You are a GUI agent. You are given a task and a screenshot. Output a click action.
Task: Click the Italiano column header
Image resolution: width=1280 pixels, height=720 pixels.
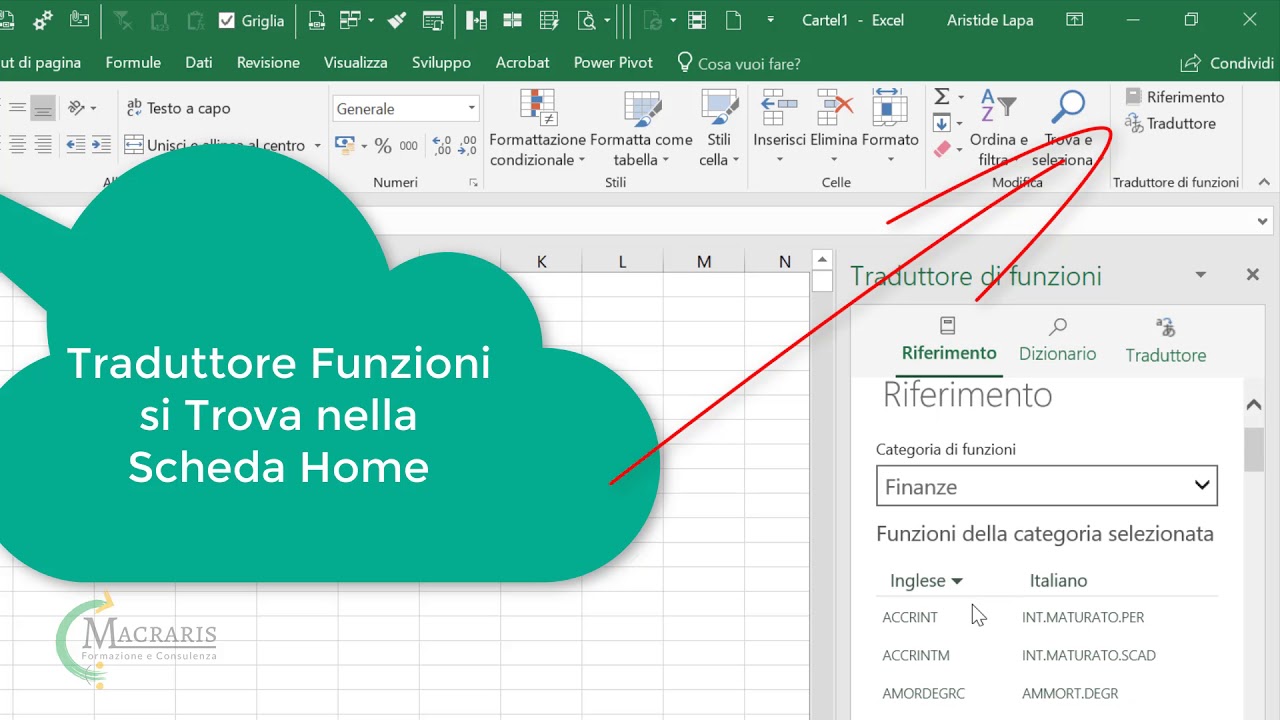1058,580
